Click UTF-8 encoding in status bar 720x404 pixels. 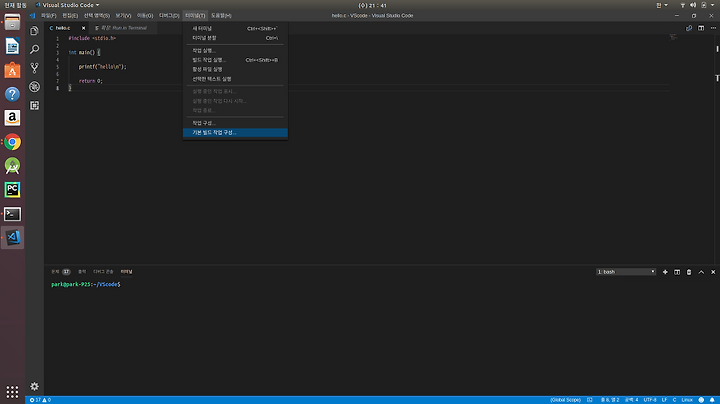pyautogui.click(x=650, y=400)
